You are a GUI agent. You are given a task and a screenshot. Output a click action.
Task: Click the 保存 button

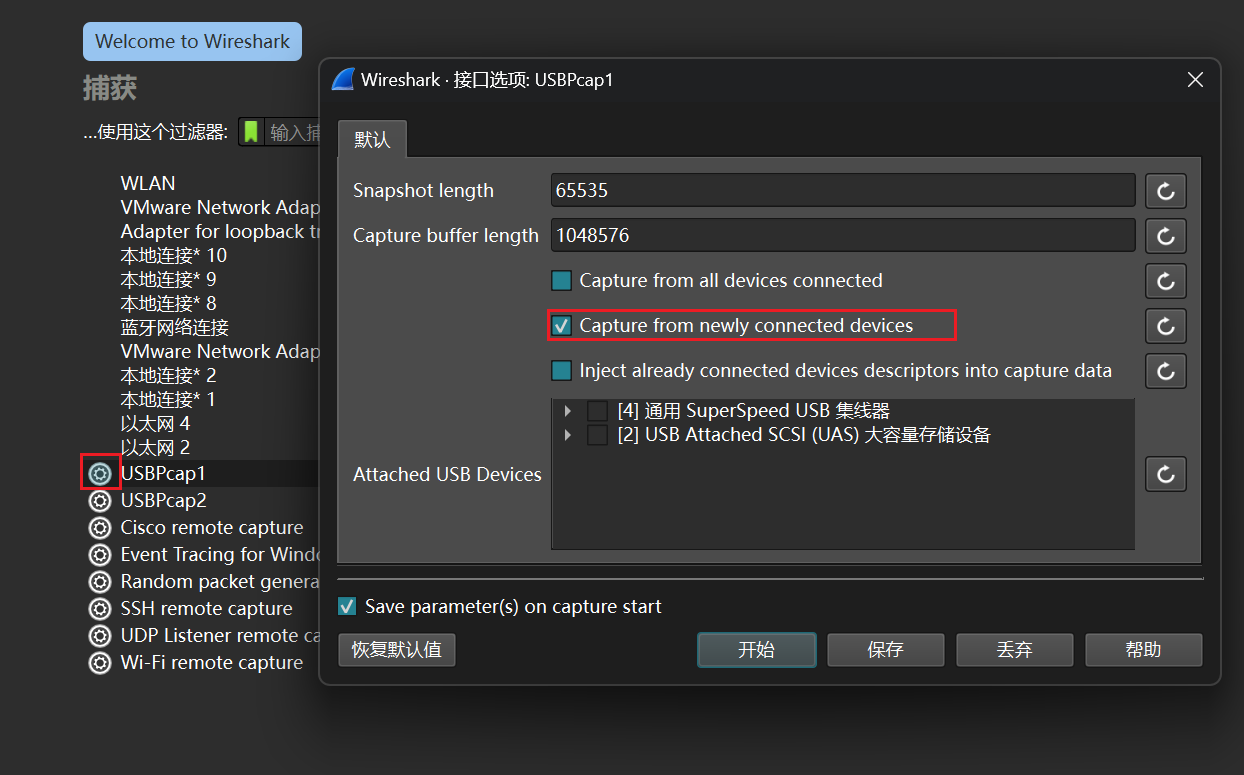click(886, 650)
